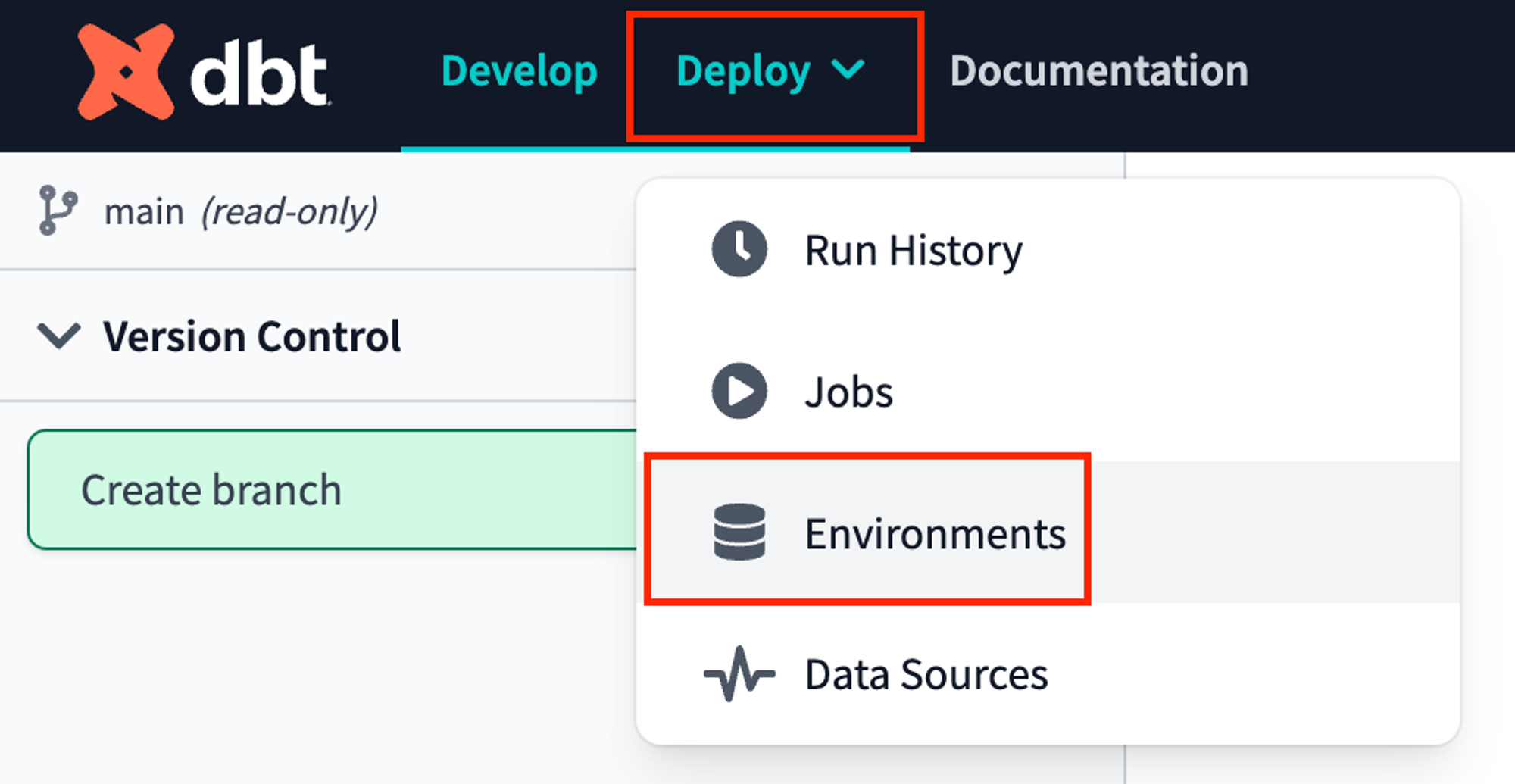Select the Data Sources waveform icon
Viewport: 1515px width, 784px height.
739,673
